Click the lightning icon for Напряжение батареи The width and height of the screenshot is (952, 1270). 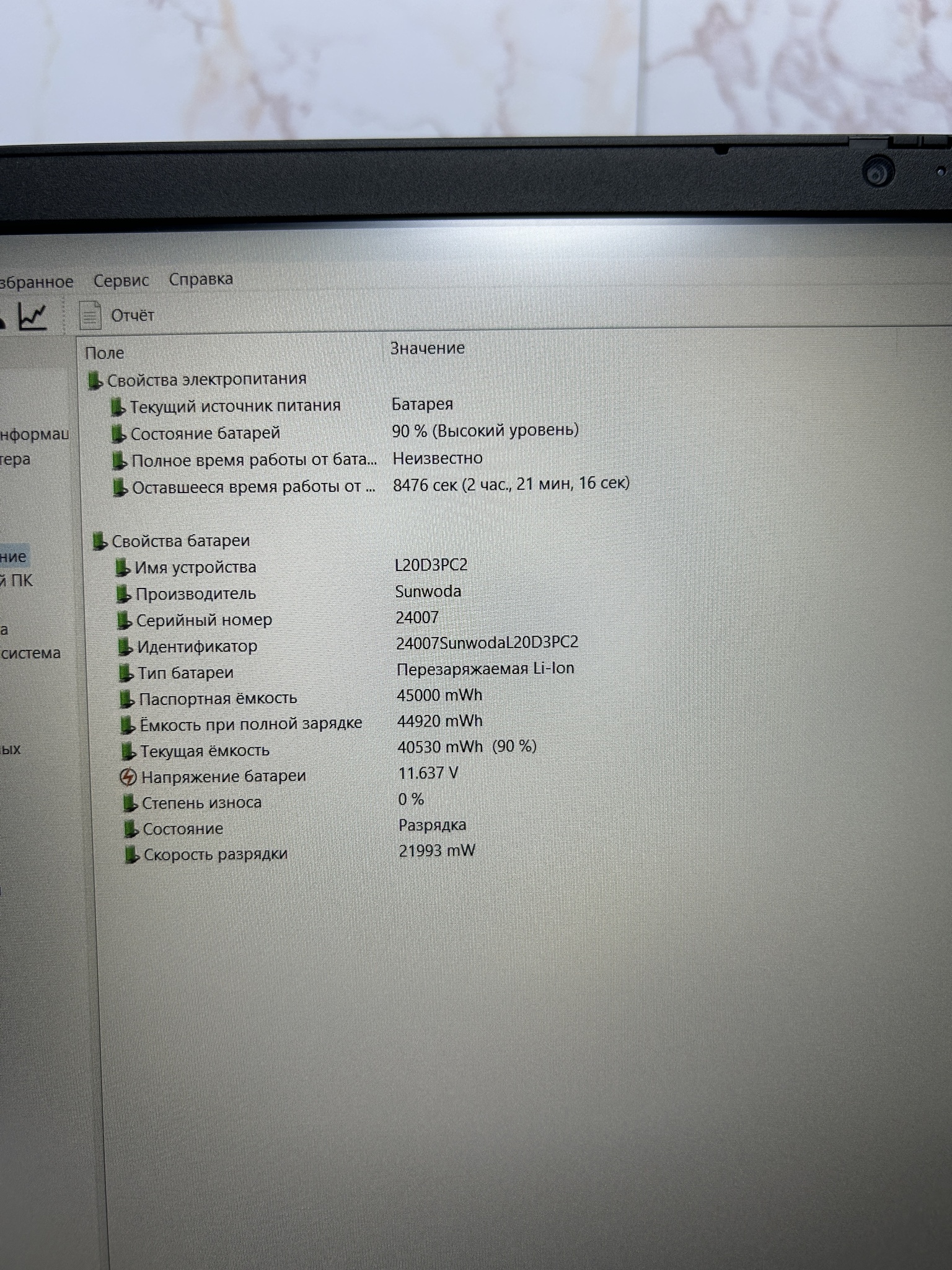[128, 777]
